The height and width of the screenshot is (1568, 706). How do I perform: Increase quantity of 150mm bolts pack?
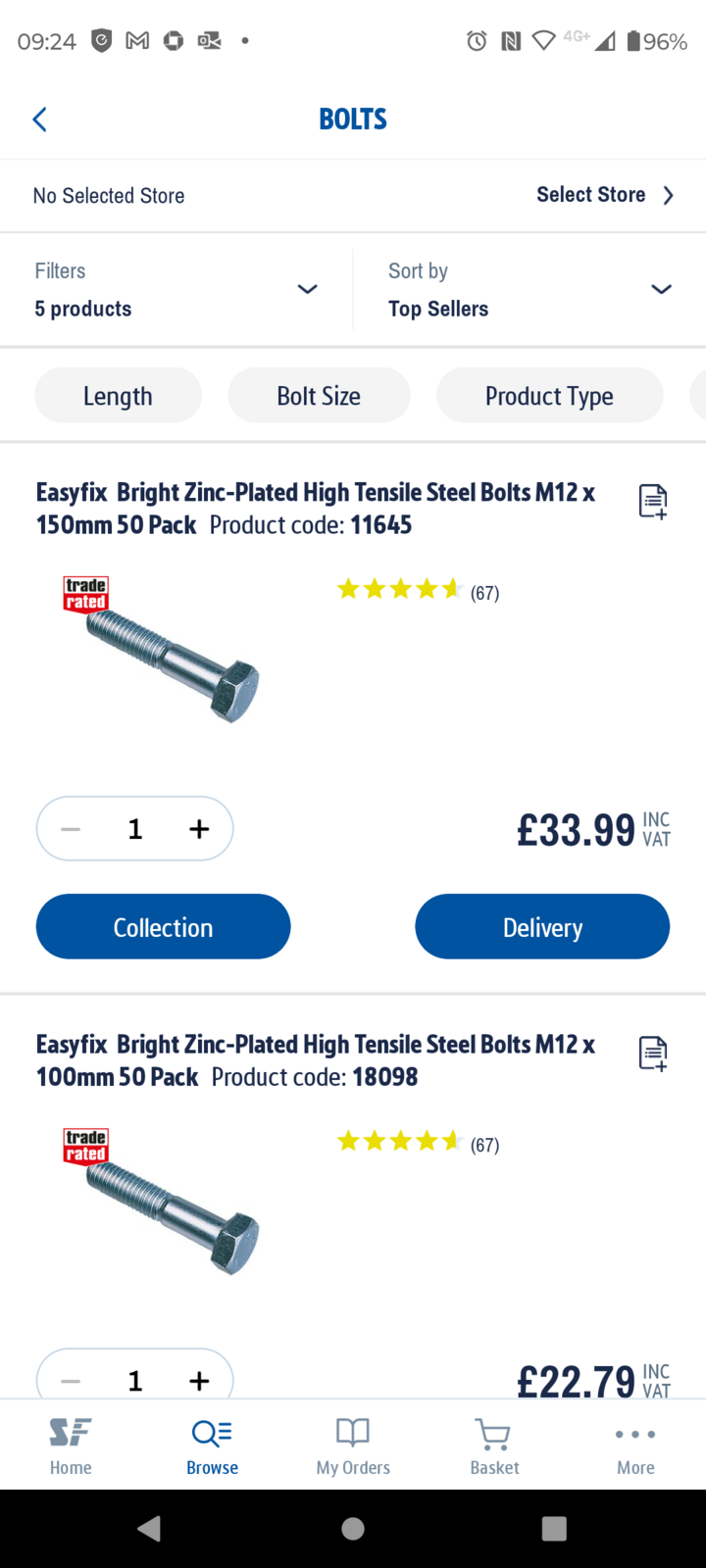coord(199,829)
